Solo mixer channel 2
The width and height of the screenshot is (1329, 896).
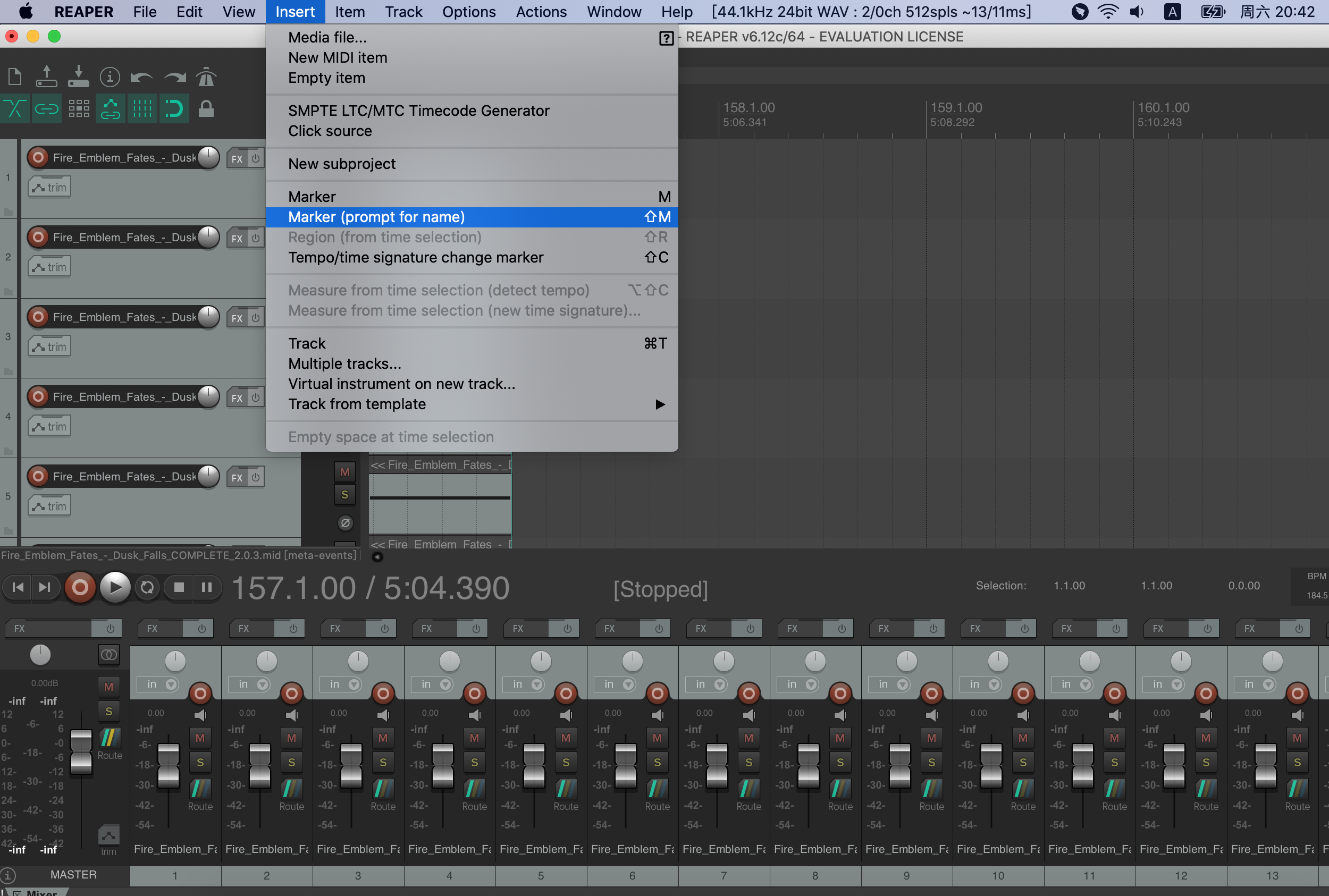(x=291, y=762)
